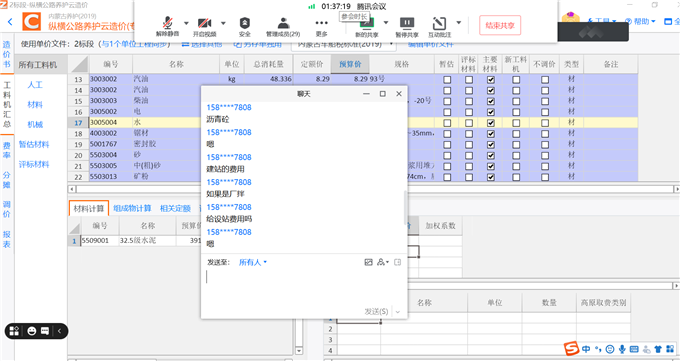The image size is (680, 361).
Task: Click the Sogou input method S logo
Action: point(572,348)
